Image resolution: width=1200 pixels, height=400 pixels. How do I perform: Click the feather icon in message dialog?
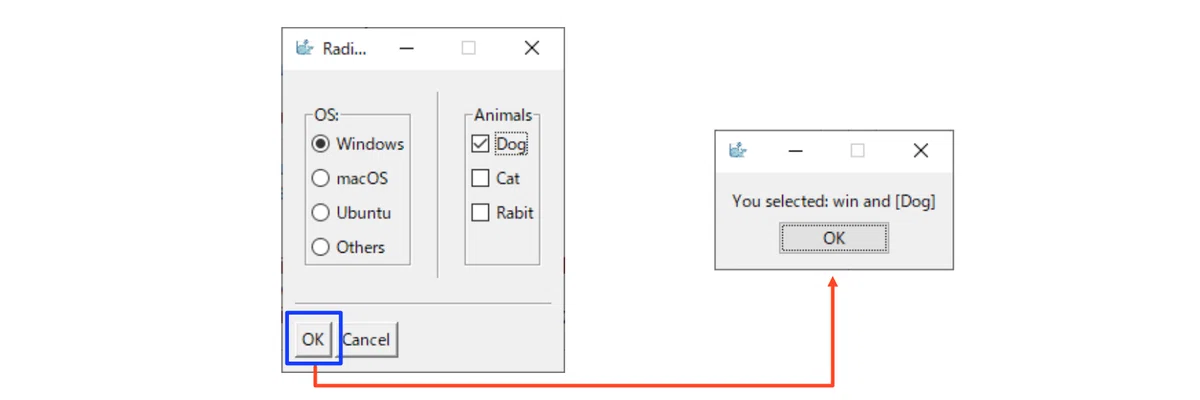tap(738, 150)
